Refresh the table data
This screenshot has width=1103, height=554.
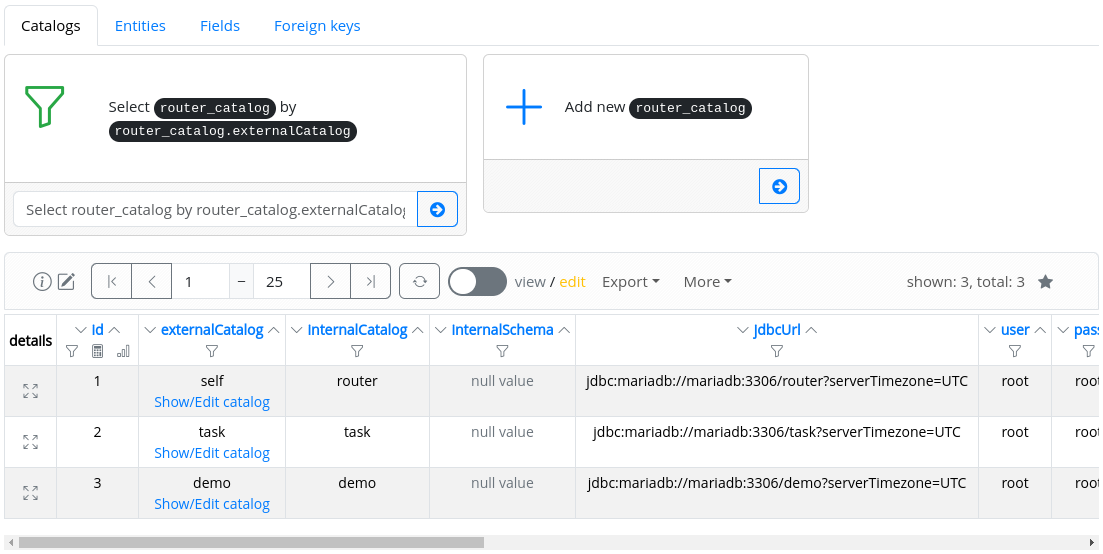[420, 282]
